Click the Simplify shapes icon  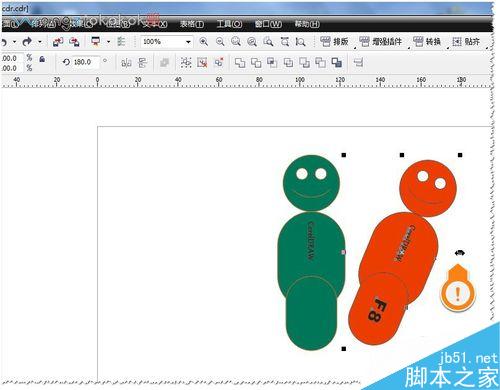[288, 63]
